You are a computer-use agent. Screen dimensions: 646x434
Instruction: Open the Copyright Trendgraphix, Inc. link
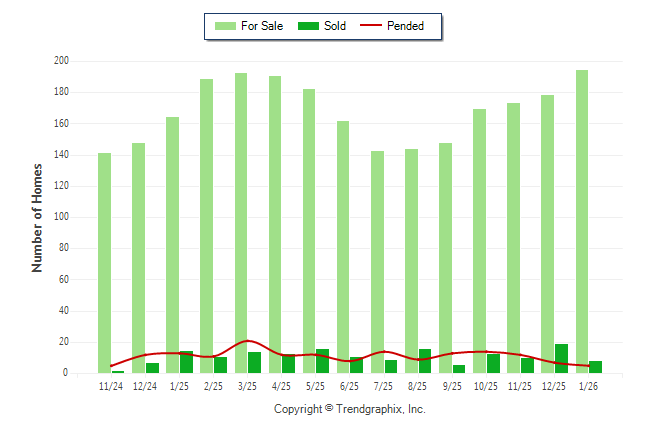pos(350,409)
